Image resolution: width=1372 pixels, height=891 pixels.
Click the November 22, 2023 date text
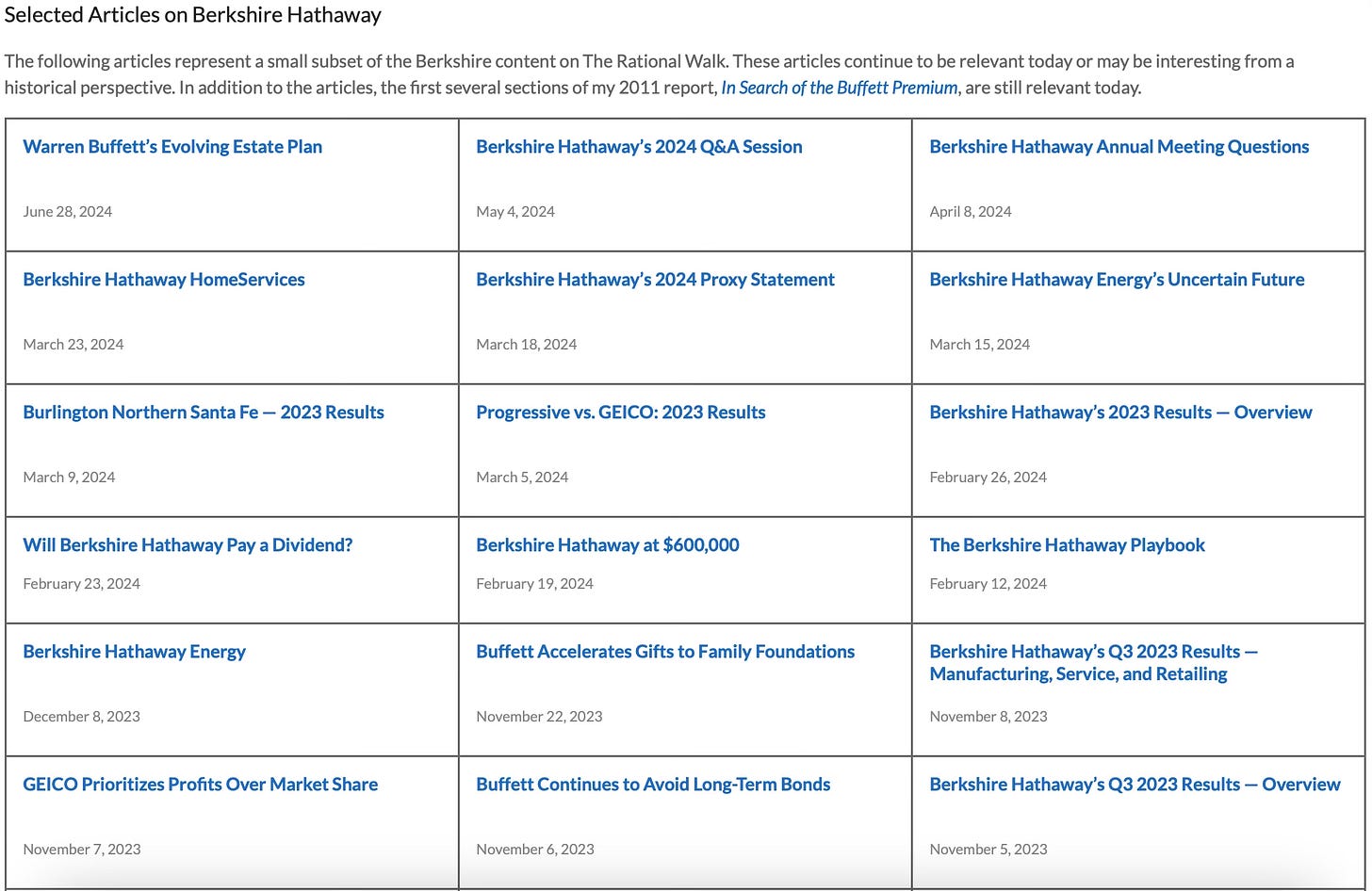pyautogui.click(x=539, y=717)
